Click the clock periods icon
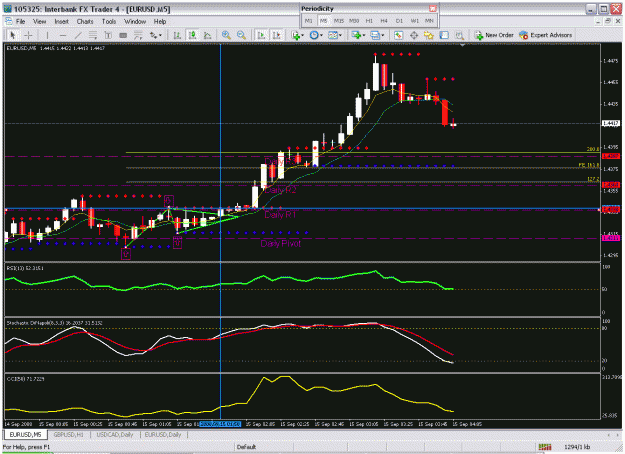Viewport: 625px width, 454px height. click(x=314, y=35)
